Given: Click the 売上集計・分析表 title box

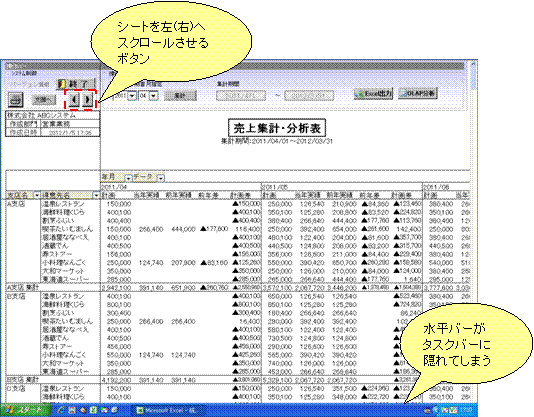Looking at the screenshot, I should click(x=277, y=128).
